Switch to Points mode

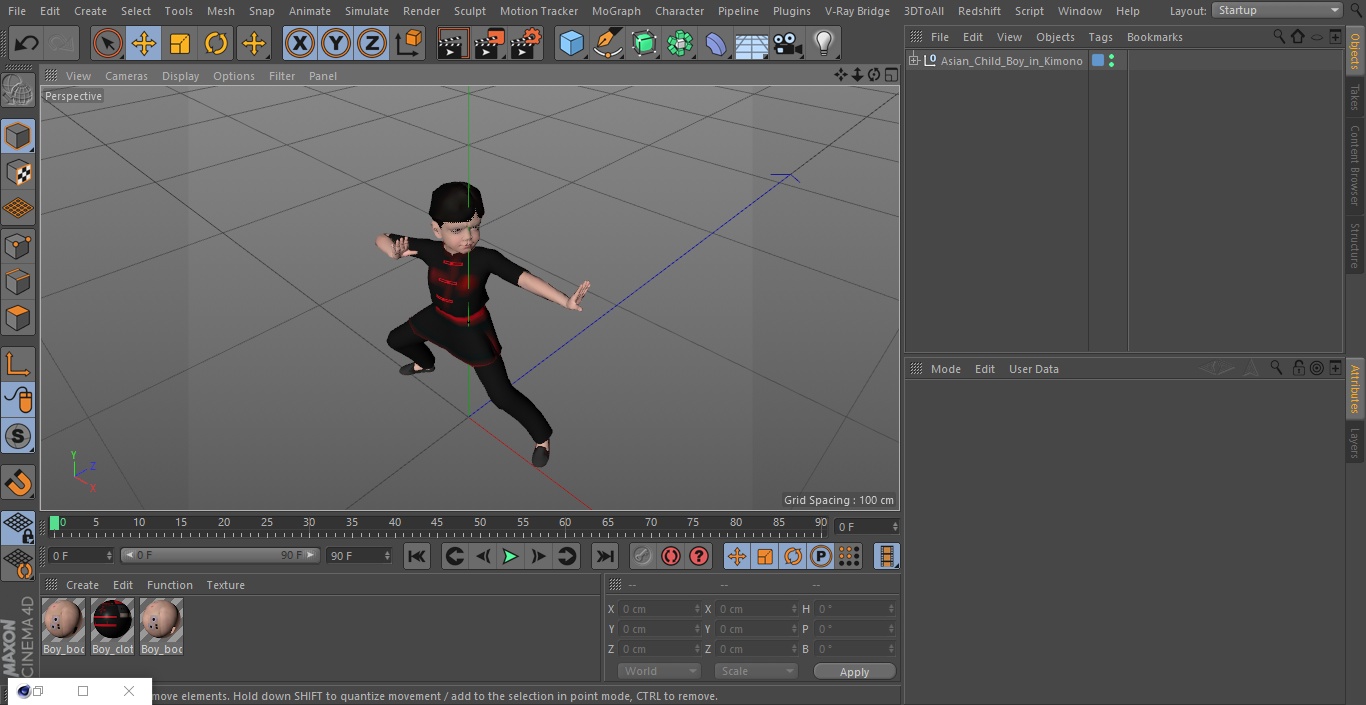coord(18,245)
